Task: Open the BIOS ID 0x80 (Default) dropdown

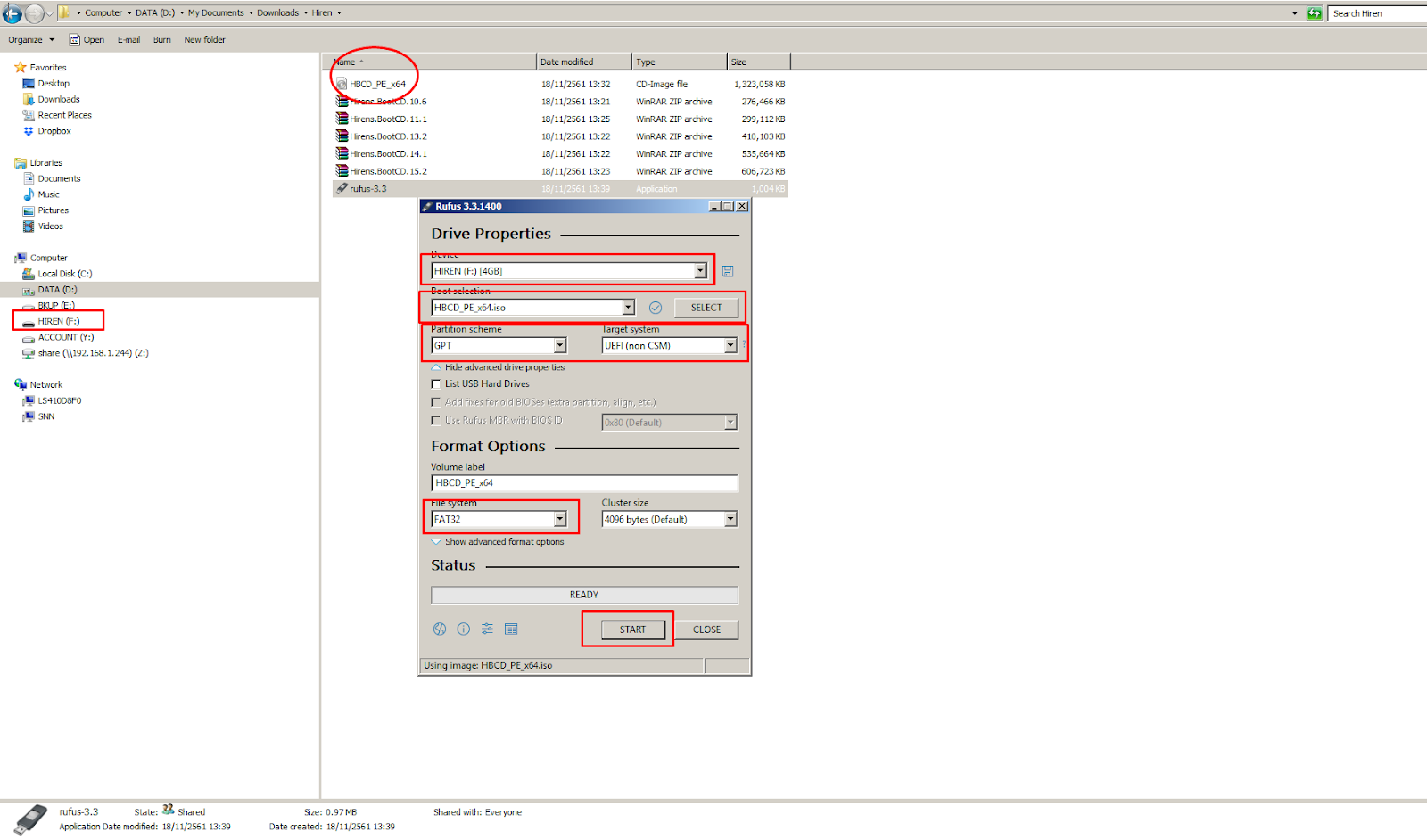Action: tap(670, 423)
